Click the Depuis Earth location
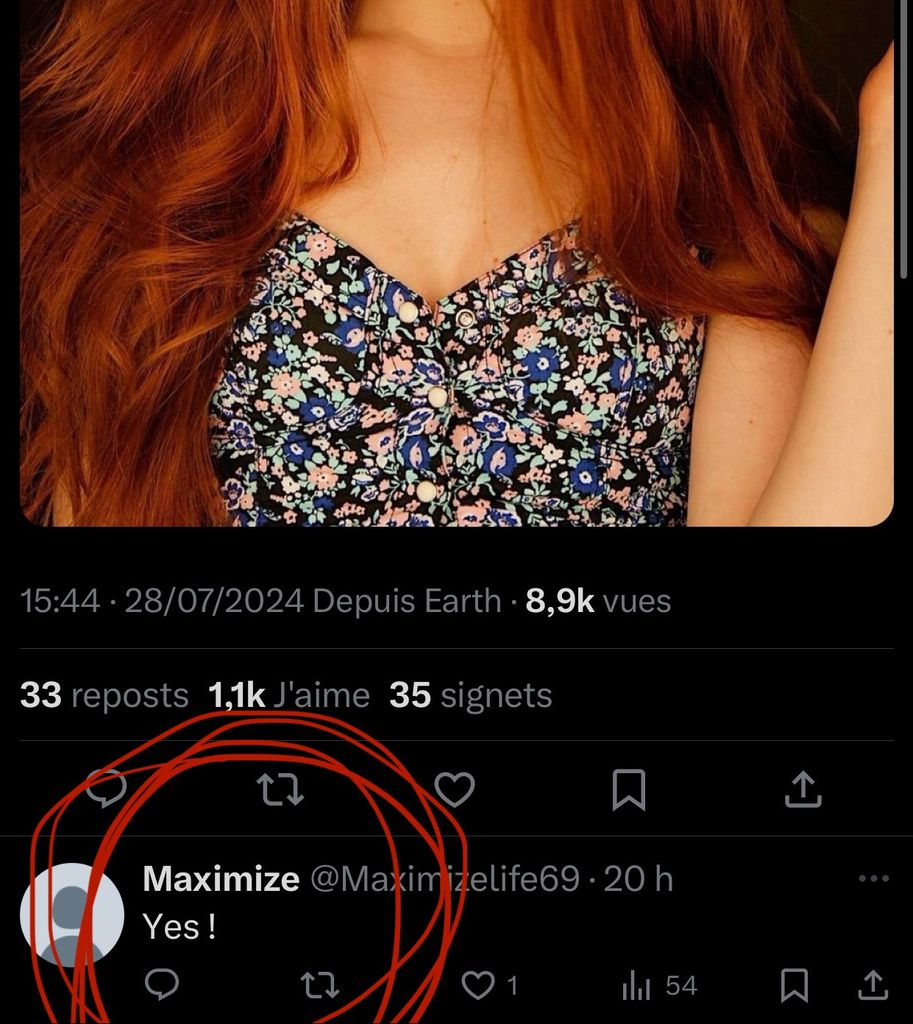The width and height of the screenshot is (913, 1024). [x=407, y=601]
